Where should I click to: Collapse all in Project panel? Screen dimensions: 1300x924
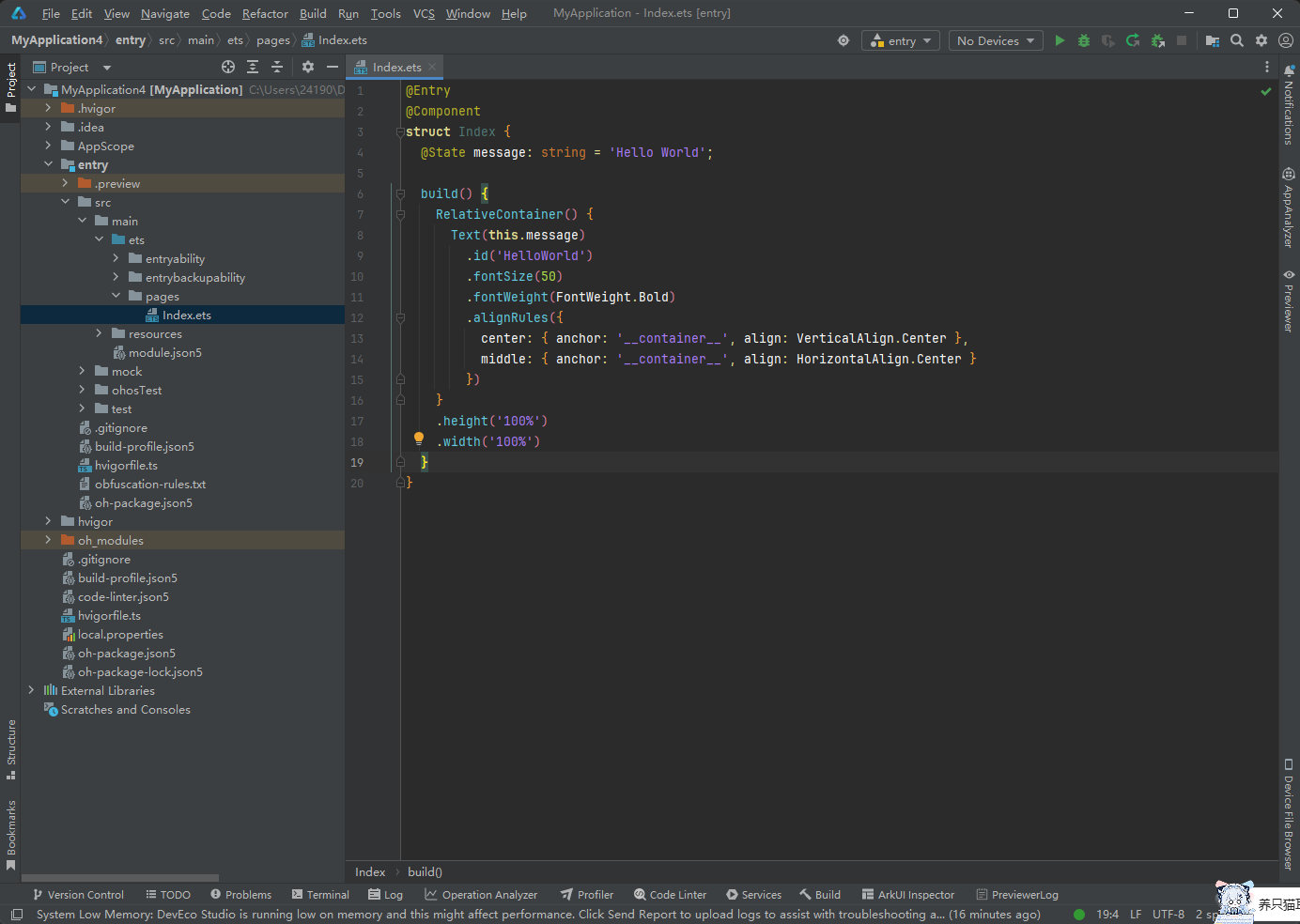coord(277,67)
